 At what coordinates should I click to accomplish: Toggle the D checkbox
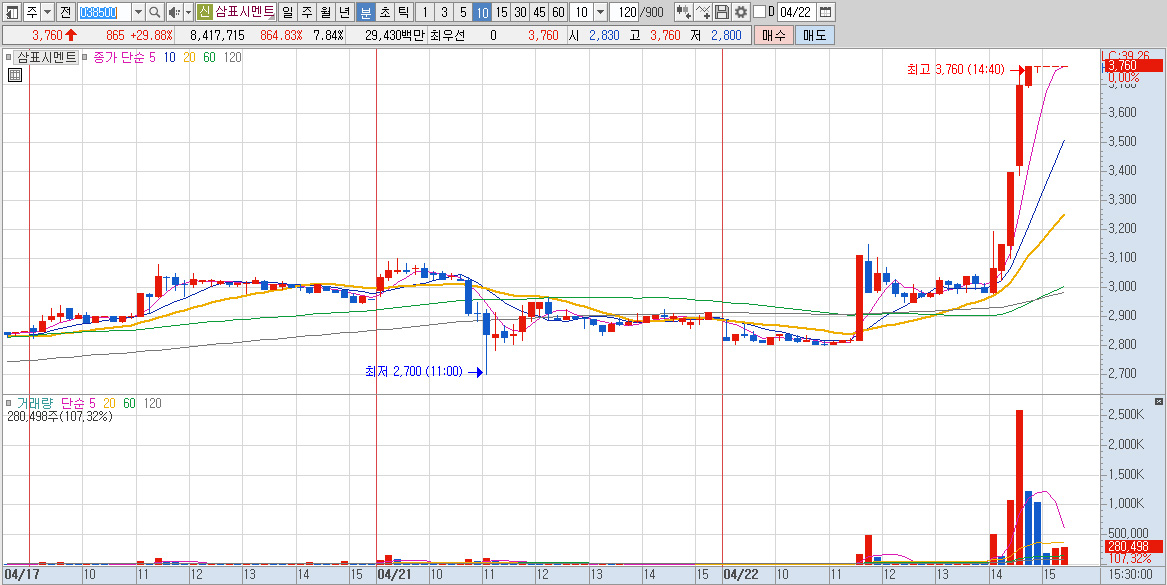coord(759,12)
